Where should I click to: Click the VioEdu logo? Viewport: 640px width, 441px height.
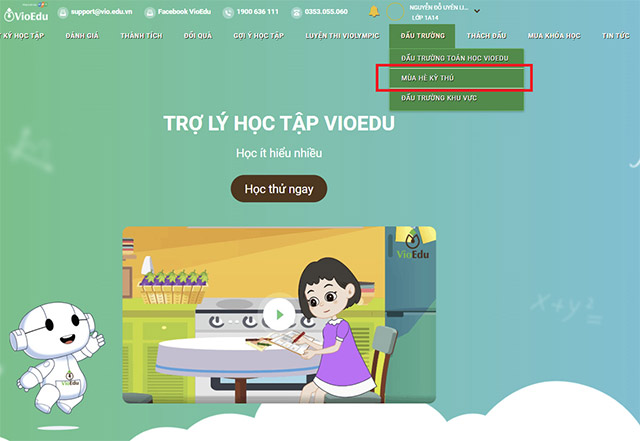pyautogui.click(x=26, y=13)
